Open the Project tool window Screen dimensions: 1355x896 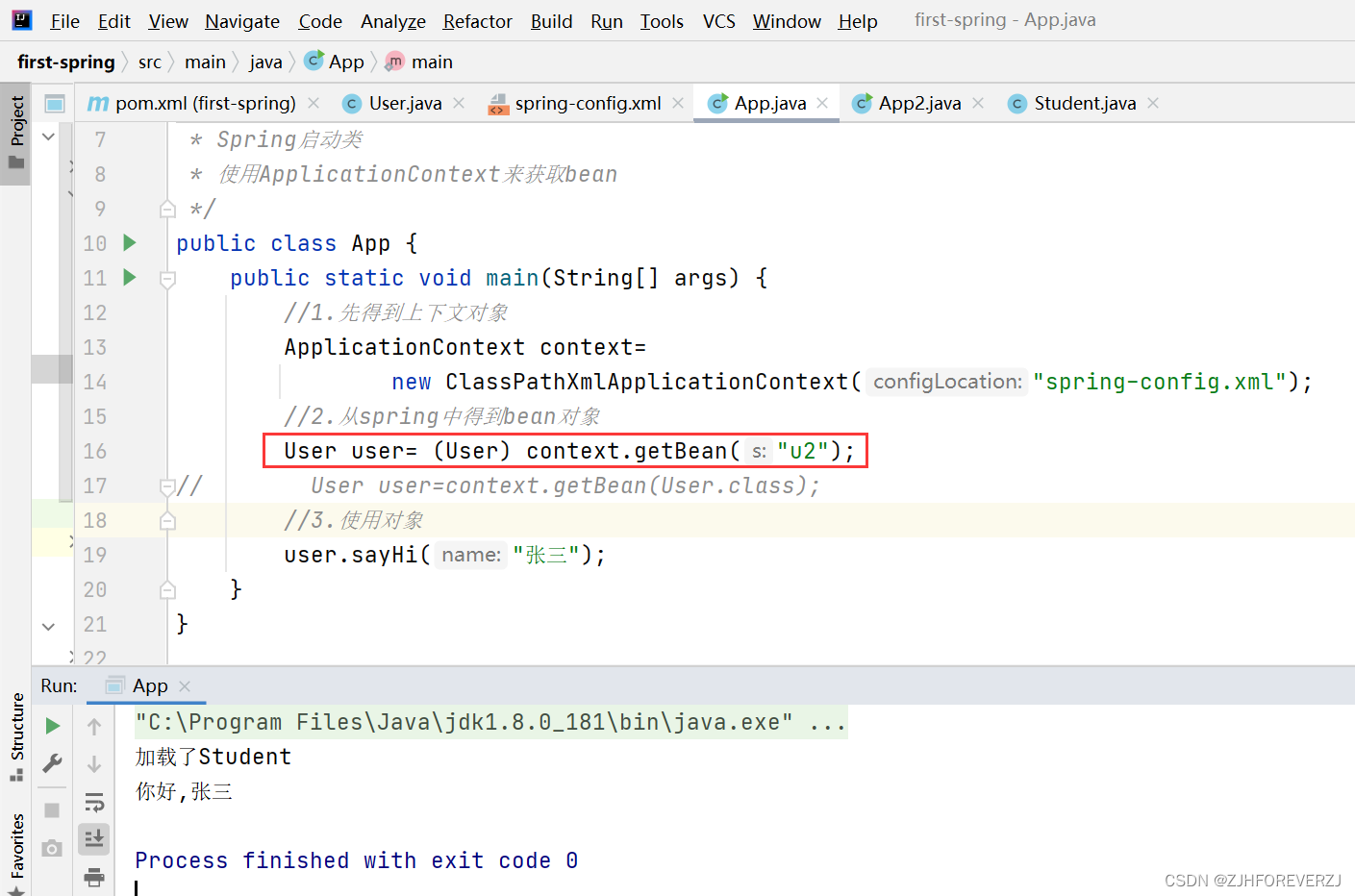click(16, 132)
